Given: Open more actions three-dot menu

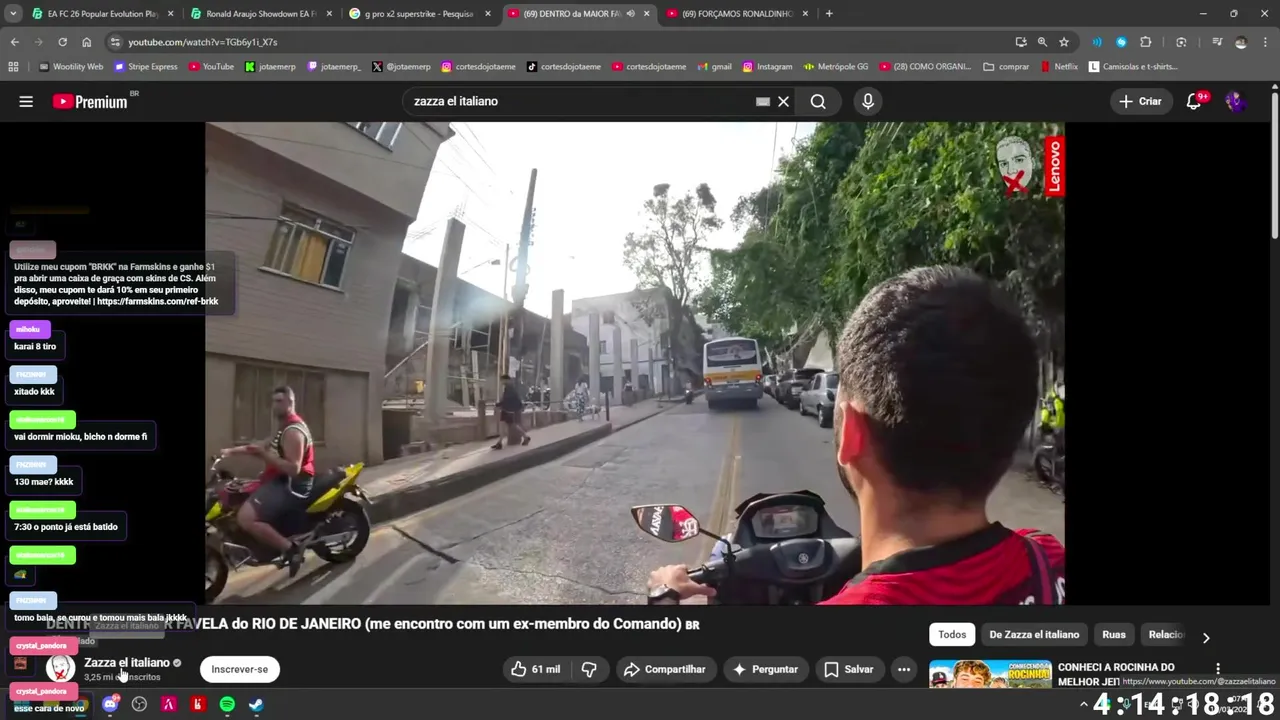Looking at the screenshot, I should click(x=904, y=669).
